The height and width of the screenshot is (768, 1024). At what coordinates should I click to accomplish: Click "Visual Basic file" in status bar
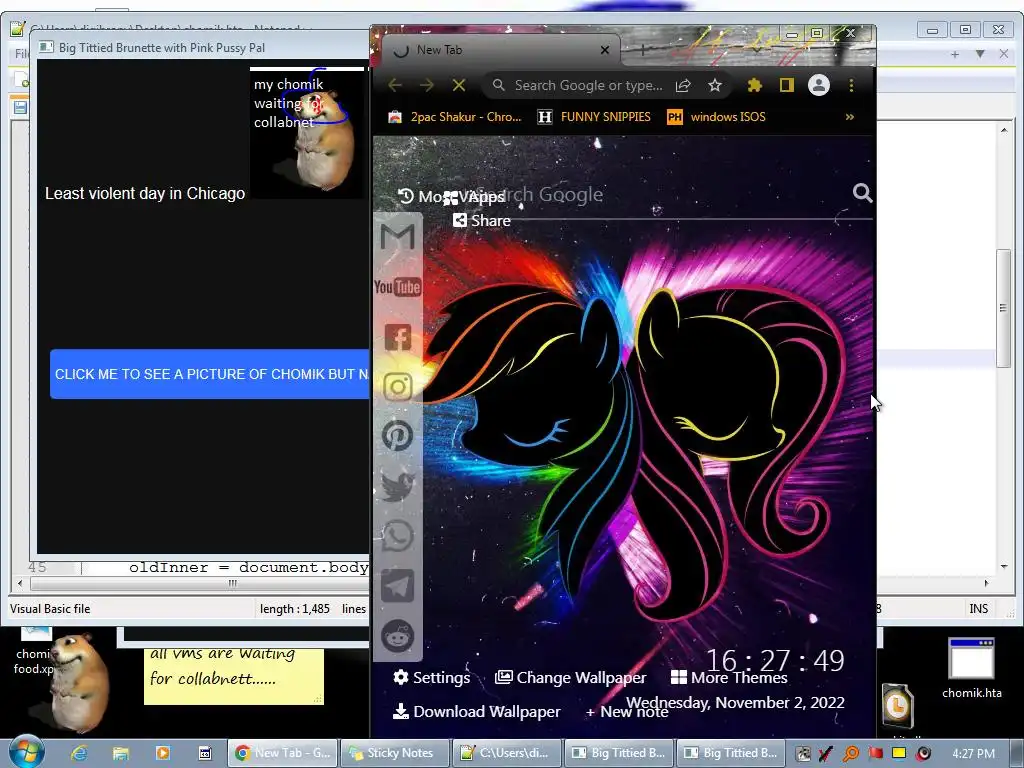pyautogui.click(x=50, y=609)
